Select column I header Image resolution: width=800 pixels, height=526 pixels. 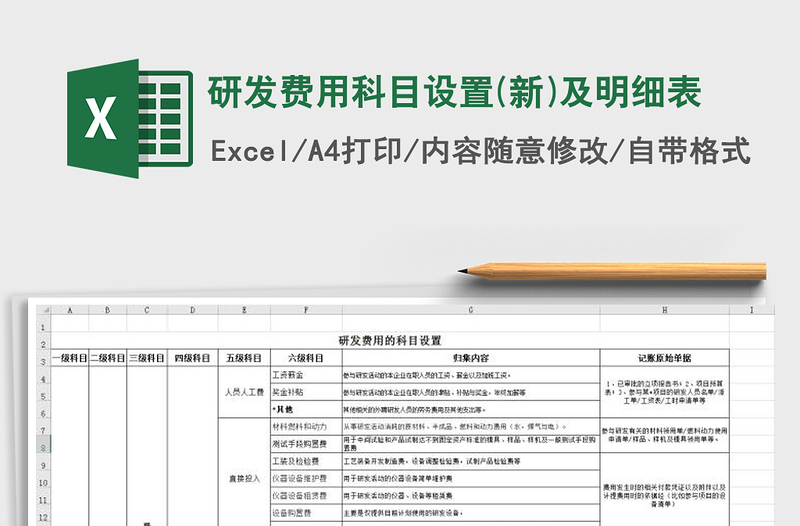pos(752,310)
